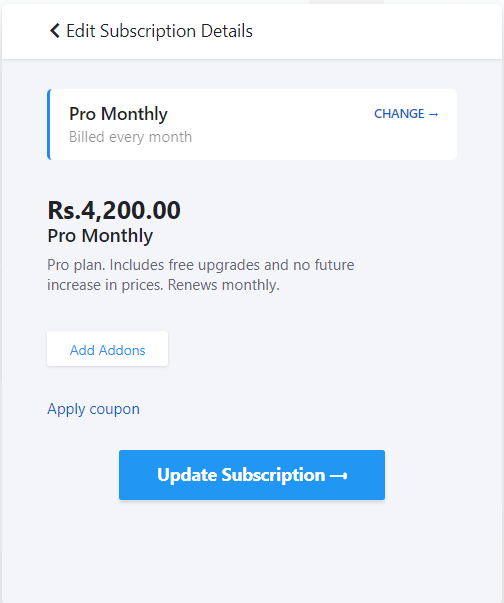Click the word 'coupon' in Apply coupon
The height and width of the screenshot is (603, 504).
click(x=115, y=409)
